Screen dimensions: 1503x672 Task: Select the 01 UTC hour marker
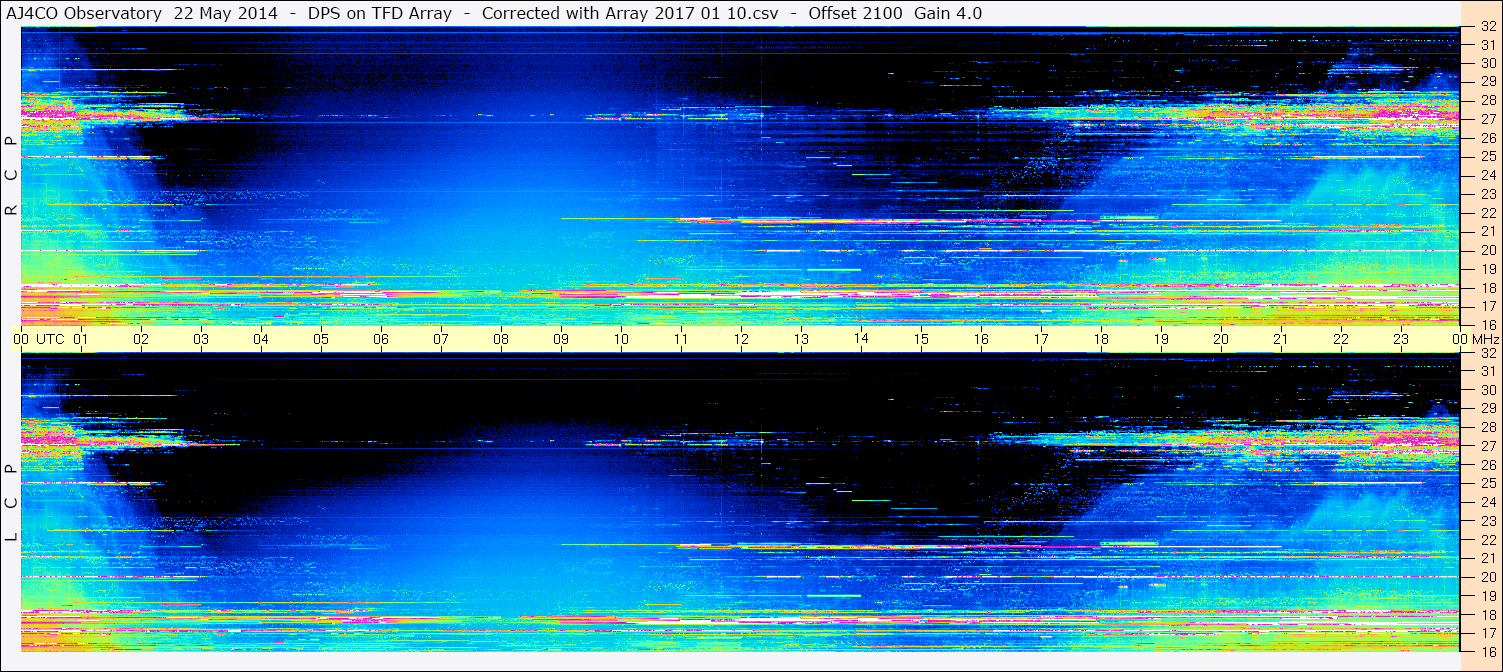point(81,339)
